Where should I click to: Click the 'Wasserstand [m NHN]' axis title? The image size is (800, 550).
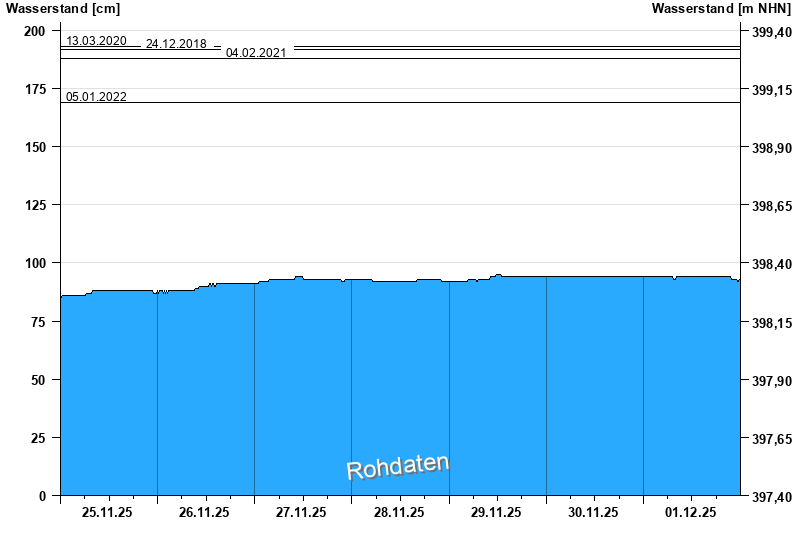coord(721,9)
